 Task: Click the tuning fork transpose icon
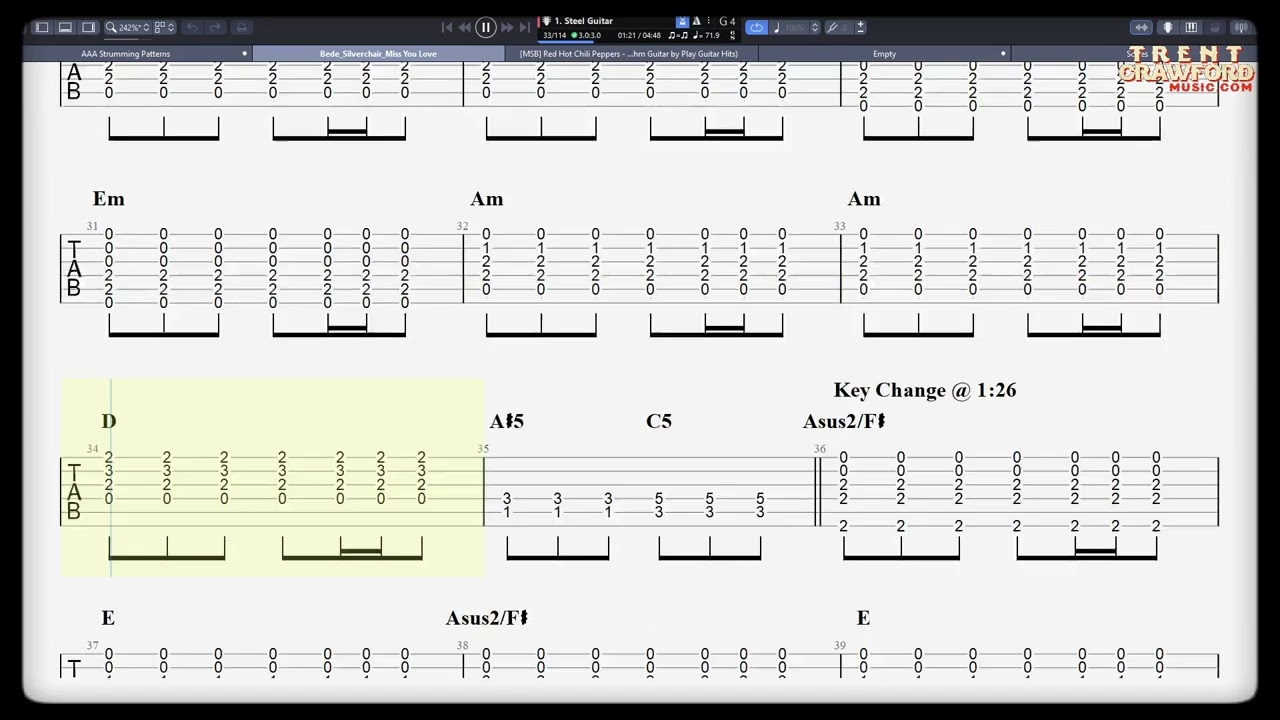832,27
